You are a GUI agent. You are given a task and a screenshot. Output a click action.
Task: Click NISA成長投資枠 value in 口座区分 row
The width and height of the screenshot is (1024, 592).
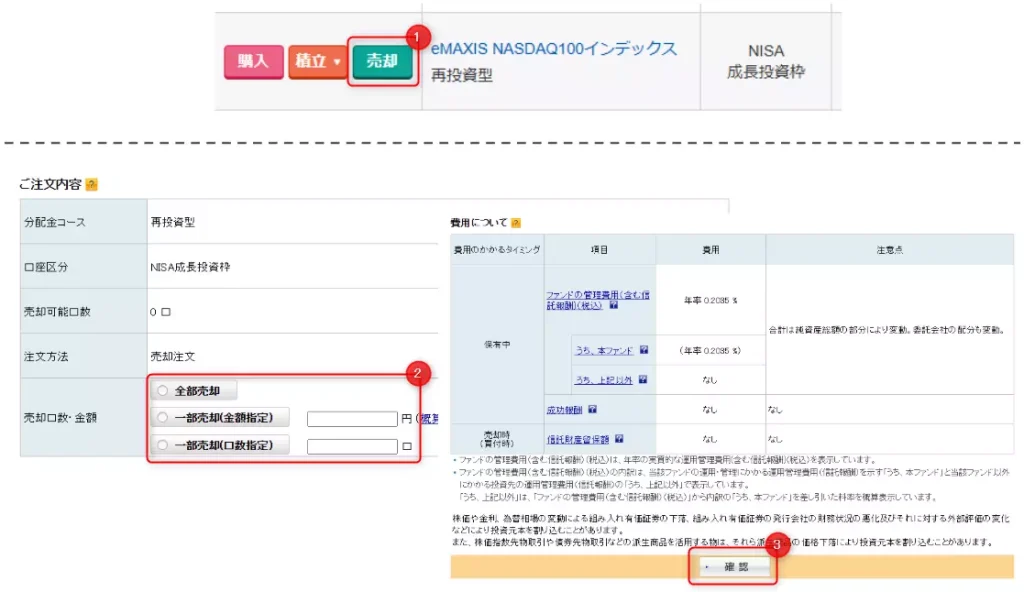point(190,267)
